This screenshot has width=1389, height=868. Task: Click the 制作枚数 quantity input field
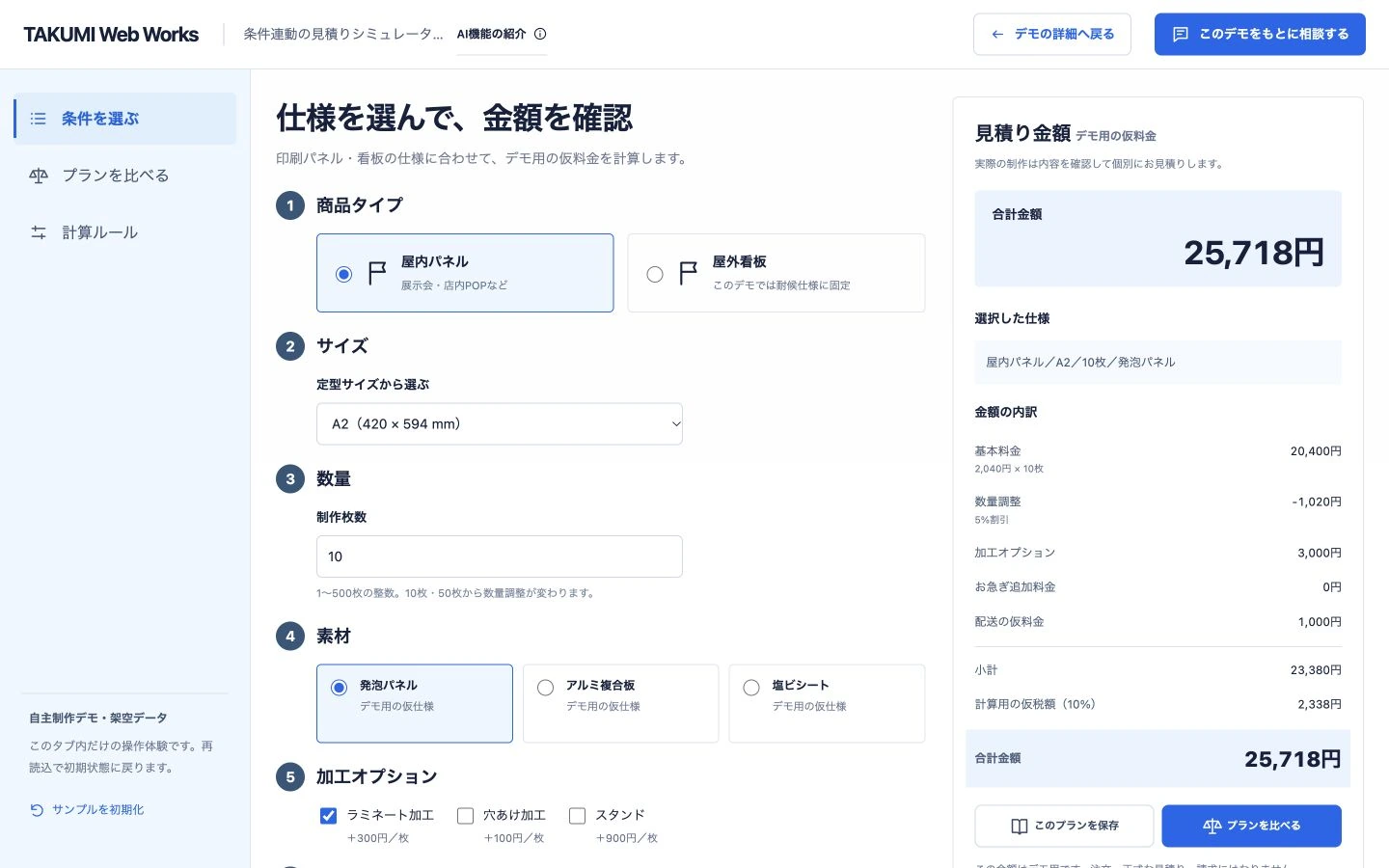500,556
